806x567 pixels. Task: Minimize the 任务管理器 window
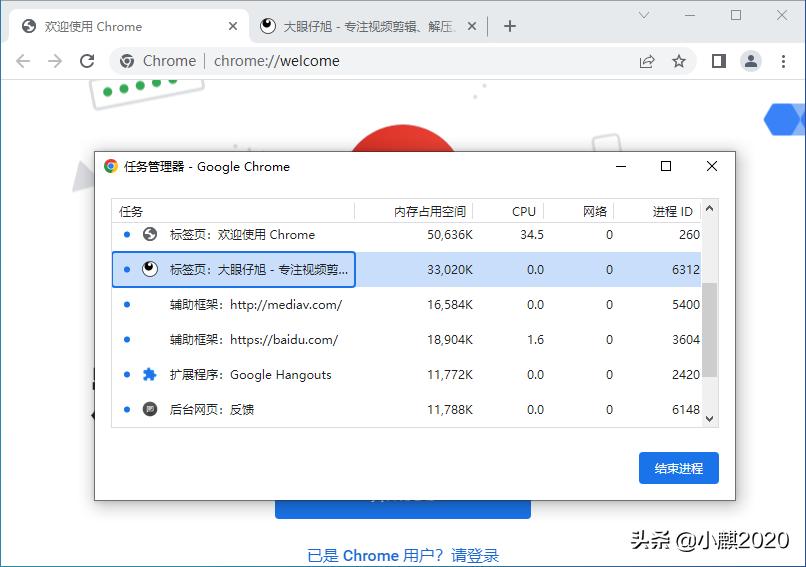[x=621, y=166]
